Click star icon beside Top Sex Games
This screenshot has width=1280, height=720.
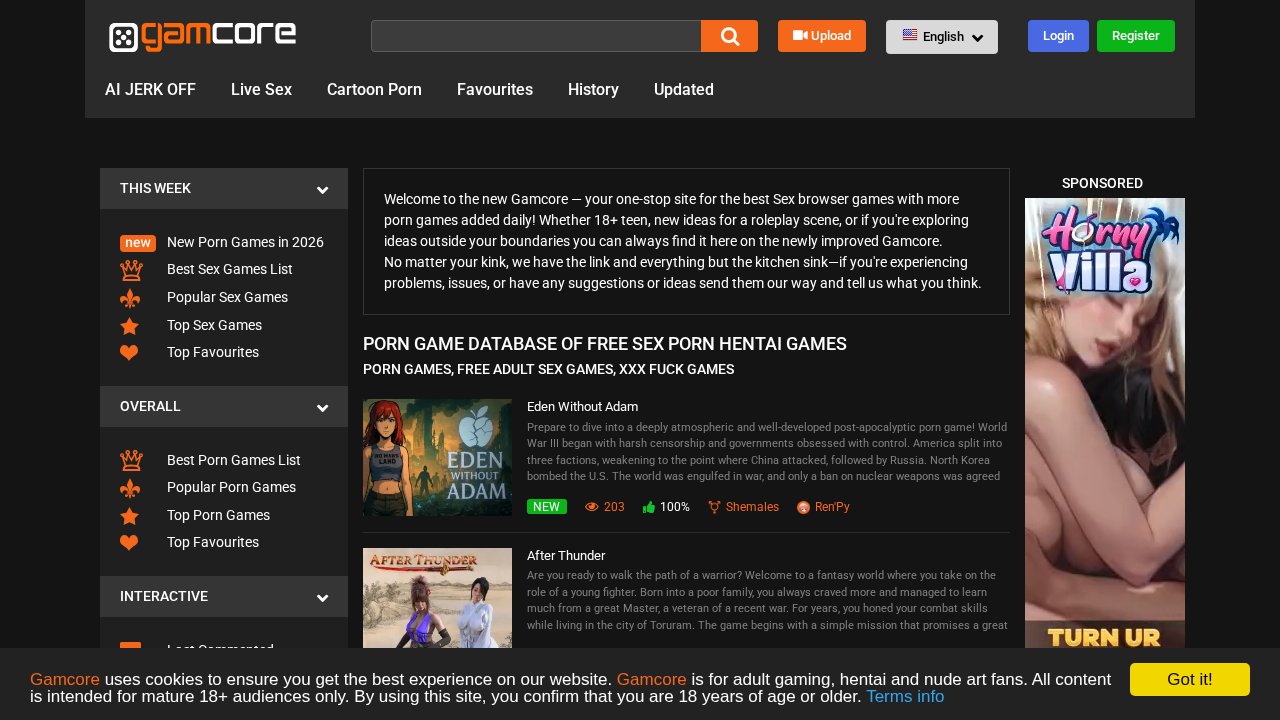click(x=129, y=326)
